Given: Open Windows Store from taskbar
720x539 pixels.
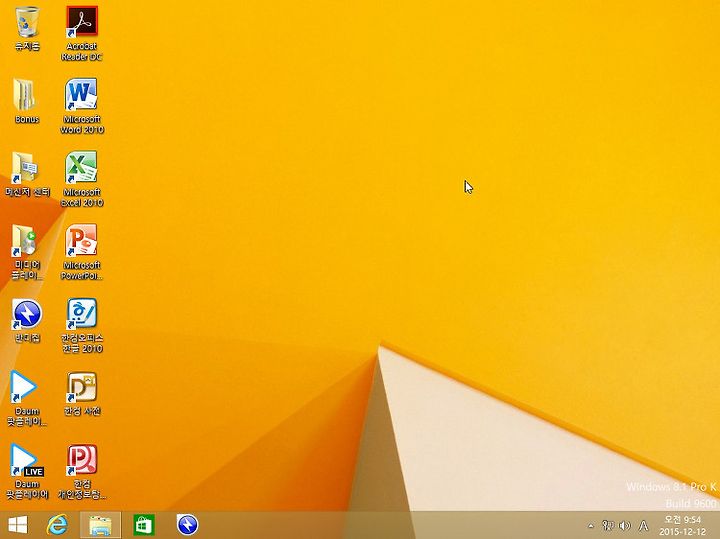Looking at the screenshot, I should [144, 524].
